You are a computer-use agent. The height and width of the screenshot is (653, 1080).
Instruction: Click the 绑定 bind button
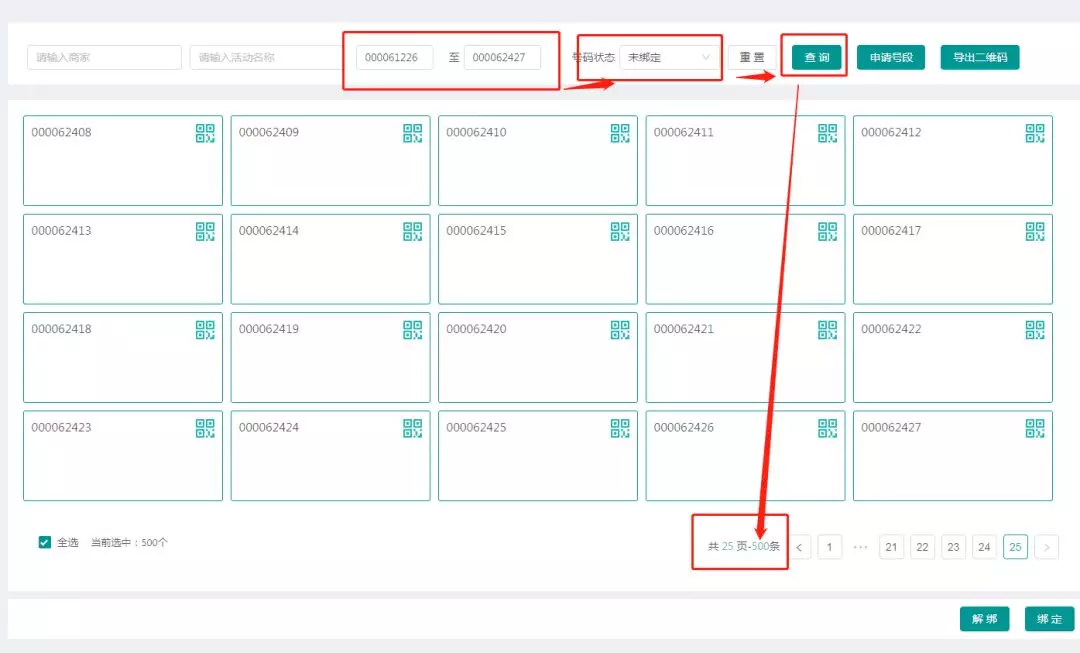click(x=1049, y=619)
